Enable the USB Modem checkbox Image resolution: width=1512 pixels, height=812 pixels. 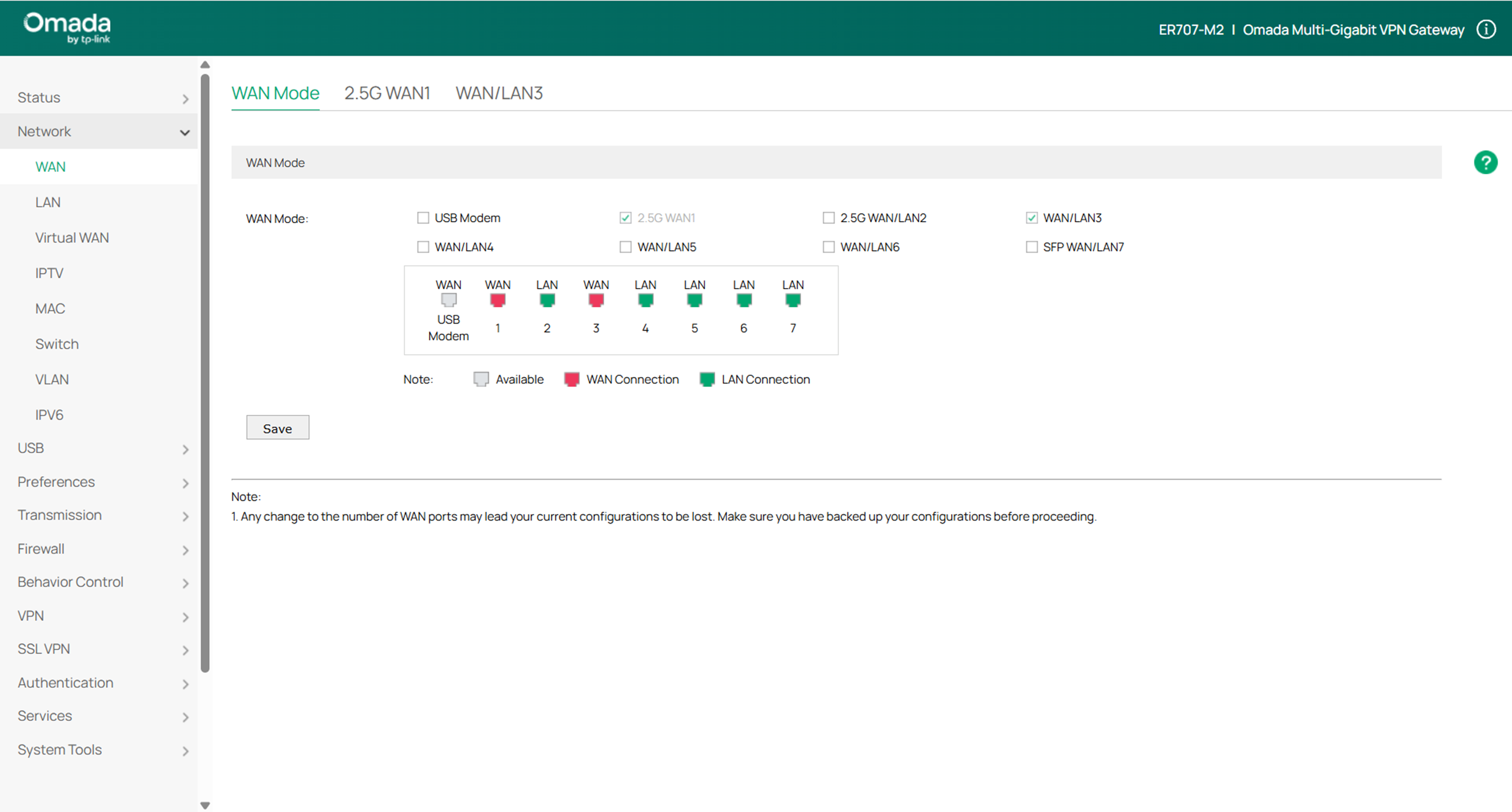tap(423, 218)
